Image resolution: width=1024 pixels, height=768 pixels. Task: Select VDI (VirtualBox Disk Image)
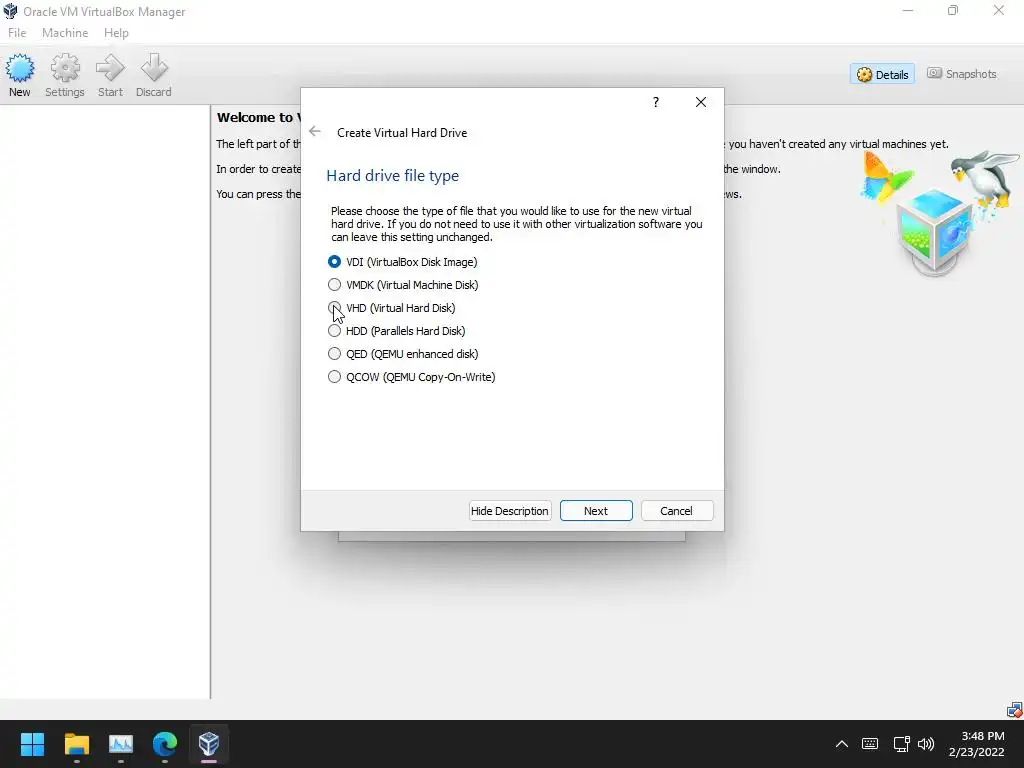coord(403,262)
